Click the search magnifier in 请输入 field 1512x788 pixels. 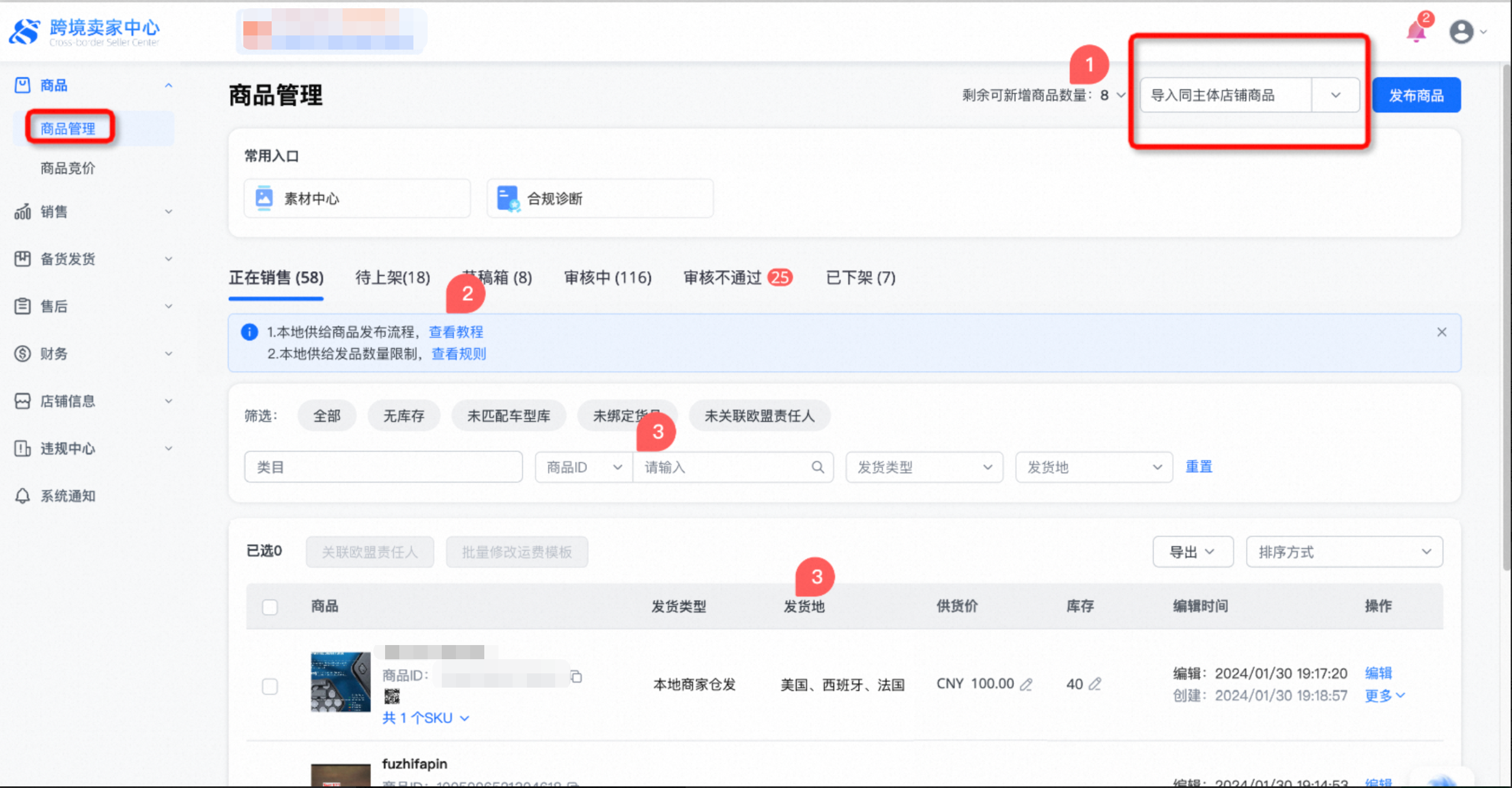pos(817,467)
